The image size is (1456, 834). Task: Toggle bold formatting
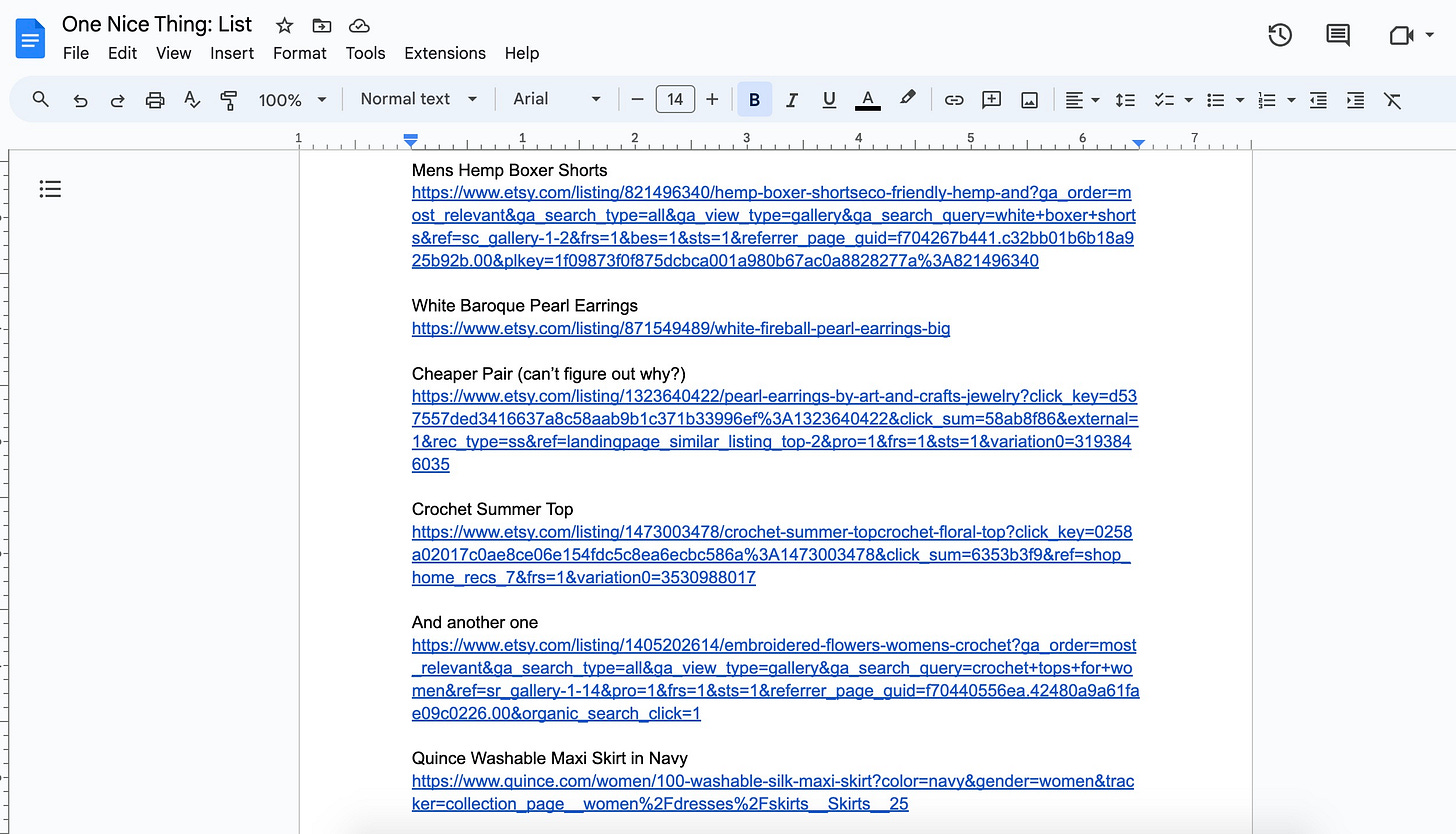pos(754,99)
